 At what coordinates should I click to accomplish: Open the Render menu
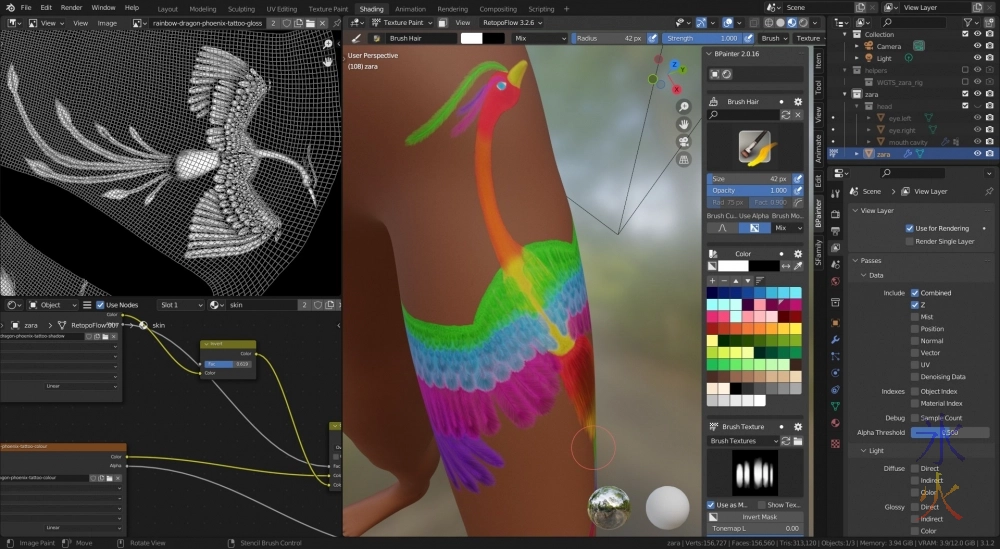72,8
